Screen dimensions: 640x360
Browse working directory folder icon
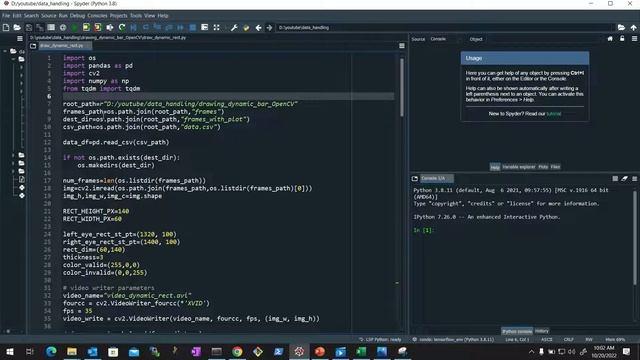621,27
